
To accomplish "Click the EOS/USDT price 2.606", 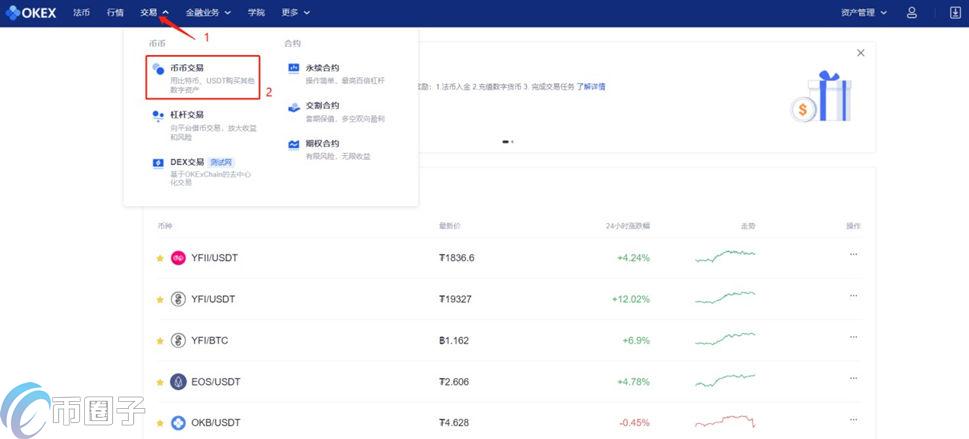I will (x=454, y=382).
